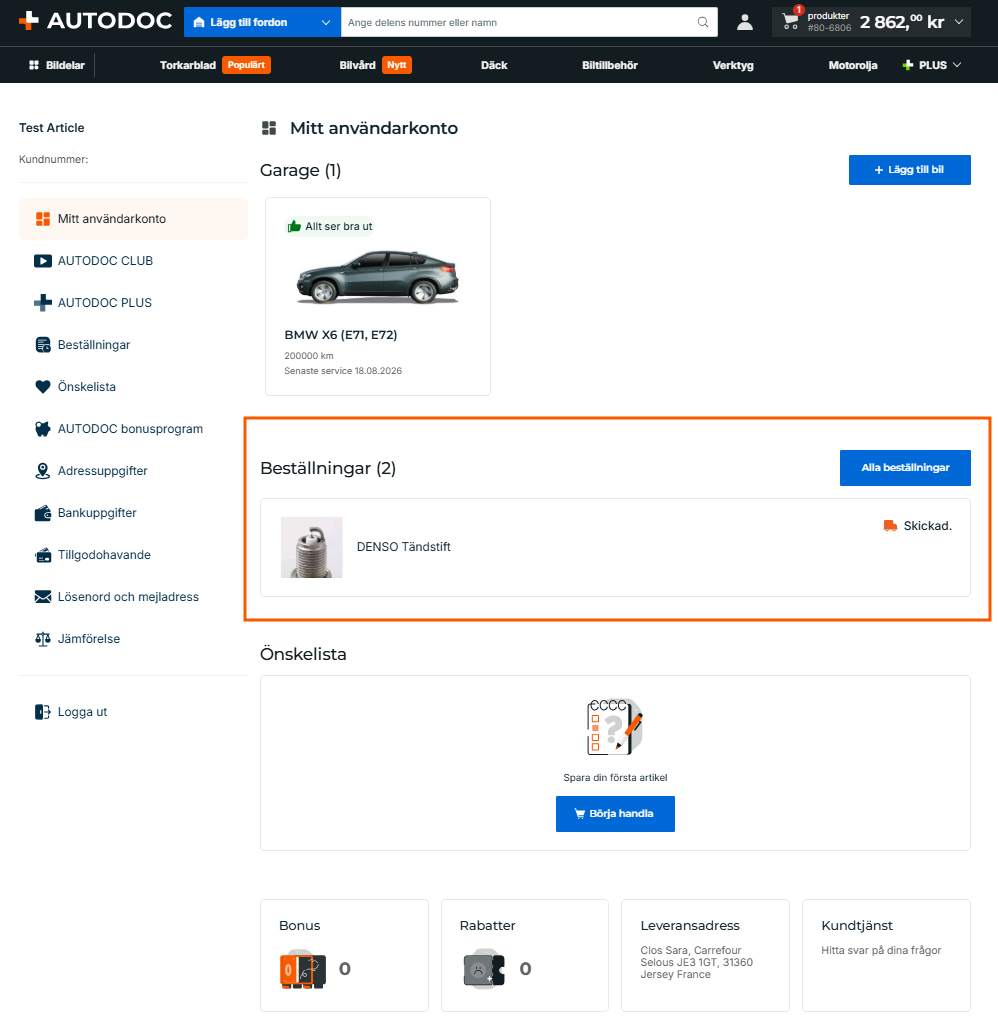Click the Senaste service 18.08.2026 text
The image size is (998, 1031).
pyautogui.click(x=343, y=371)
